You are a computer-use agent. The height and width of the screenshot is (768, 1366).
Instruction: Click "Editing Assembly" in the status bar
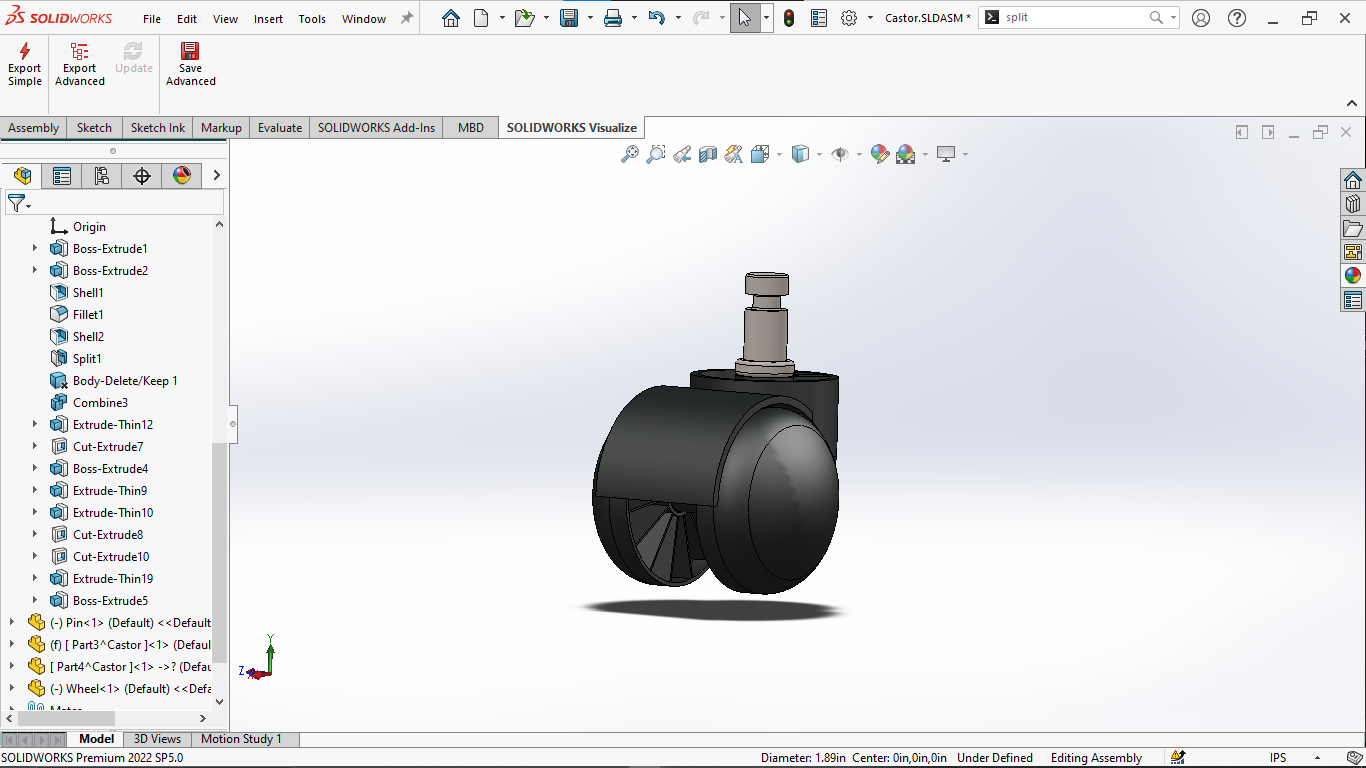[x=1096, y=758]
